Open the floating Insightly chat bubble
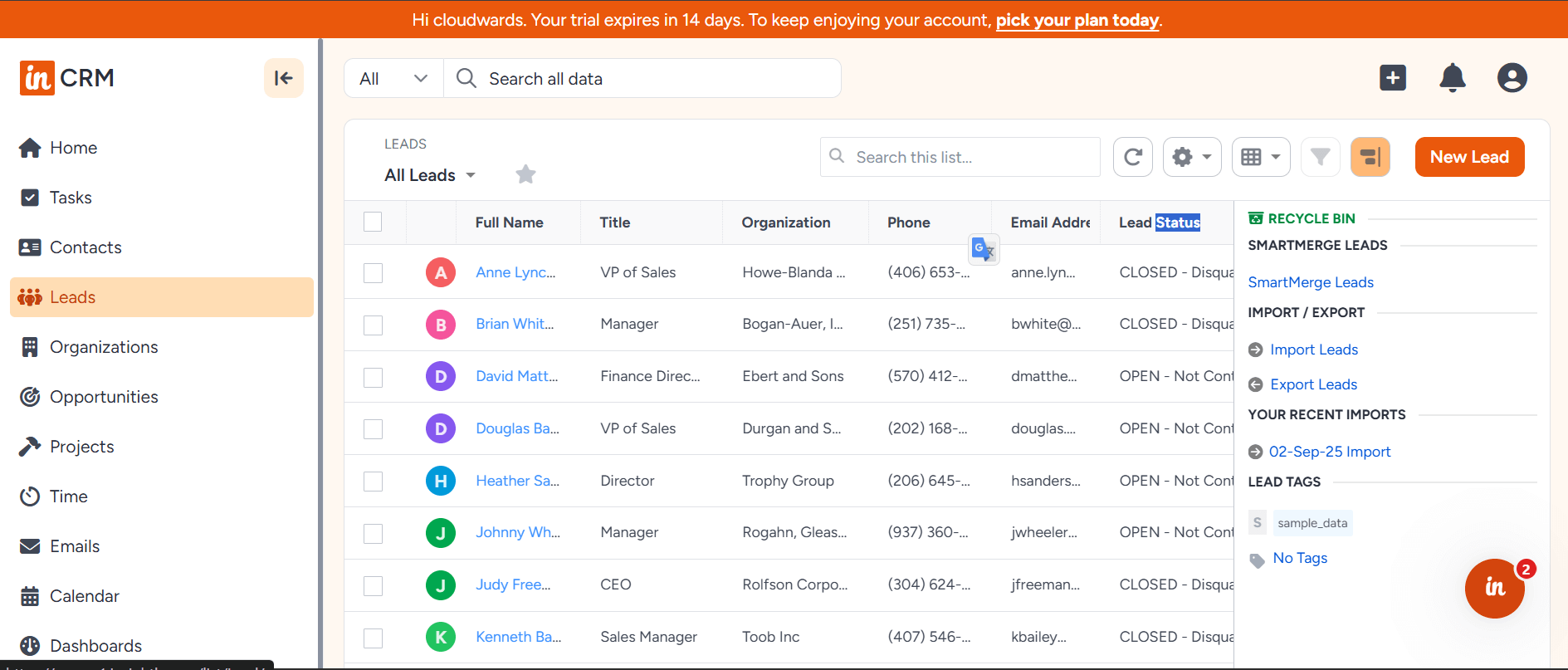1568x670 pixels. point(1494,588)
